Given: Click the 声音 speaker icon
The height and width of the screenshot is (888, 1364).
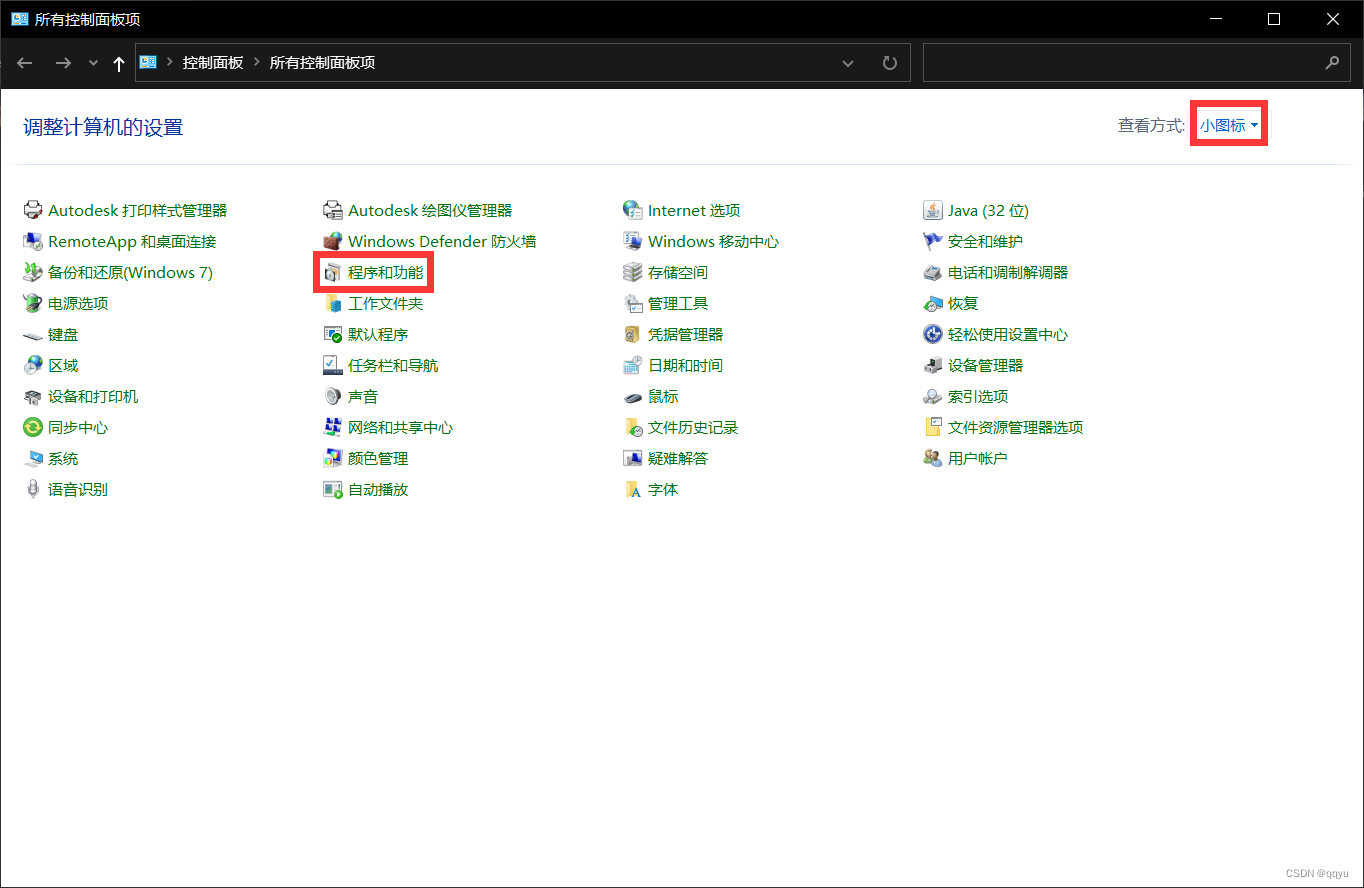Looking at the screenshot, I should (x=333, y=396).
